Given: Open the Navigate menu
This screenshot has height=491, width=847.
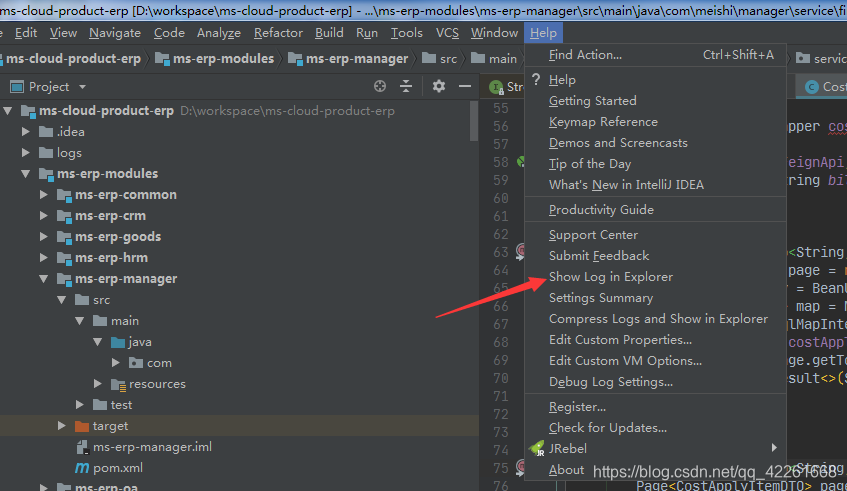Looking at the screenshot, I should point(115,33).
